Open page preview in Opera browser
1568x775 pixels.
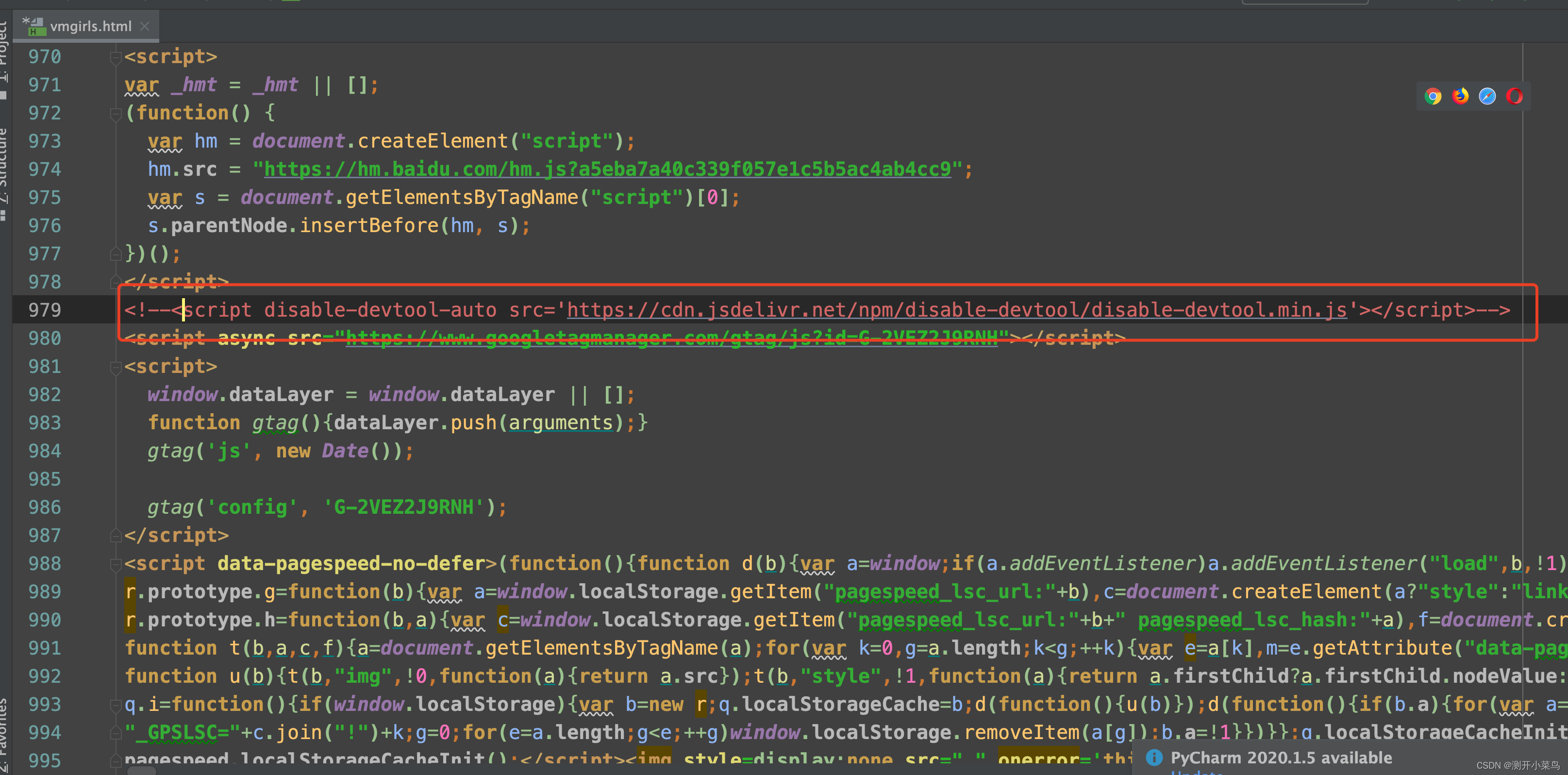click(x=1515, y=96)
